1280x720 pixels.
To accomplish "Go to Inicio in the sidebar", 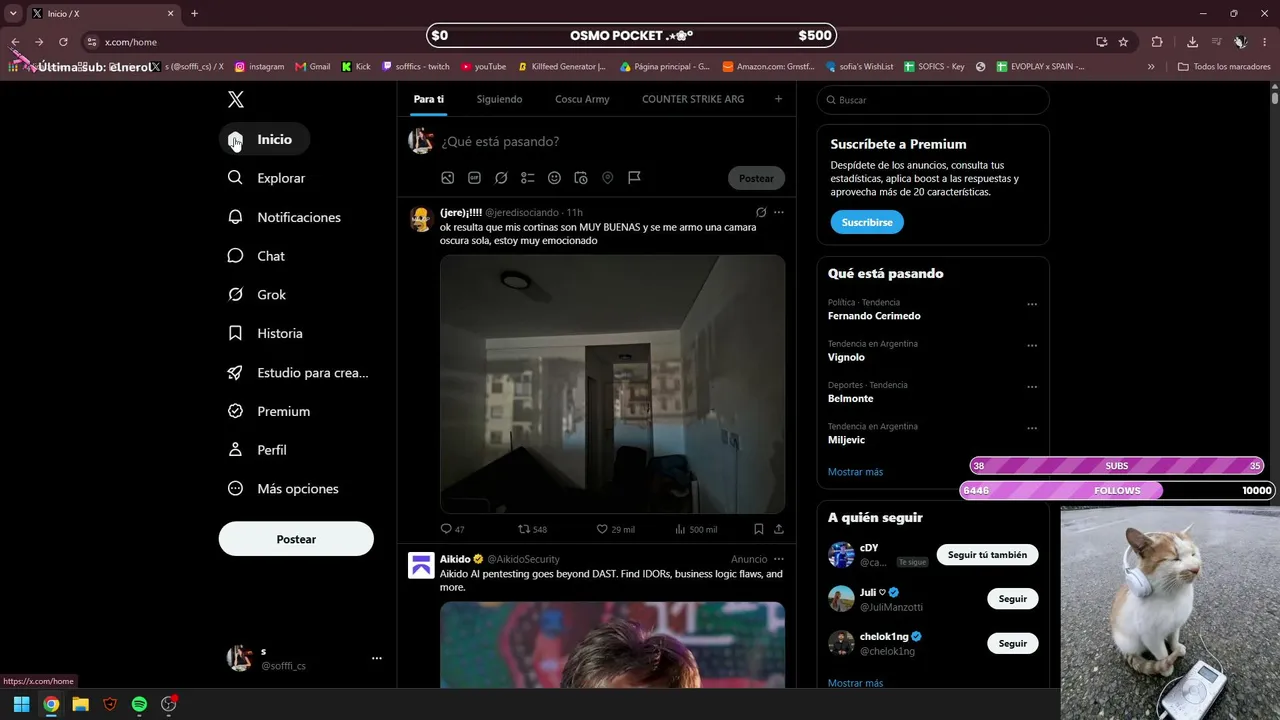I will click(264, 139).
